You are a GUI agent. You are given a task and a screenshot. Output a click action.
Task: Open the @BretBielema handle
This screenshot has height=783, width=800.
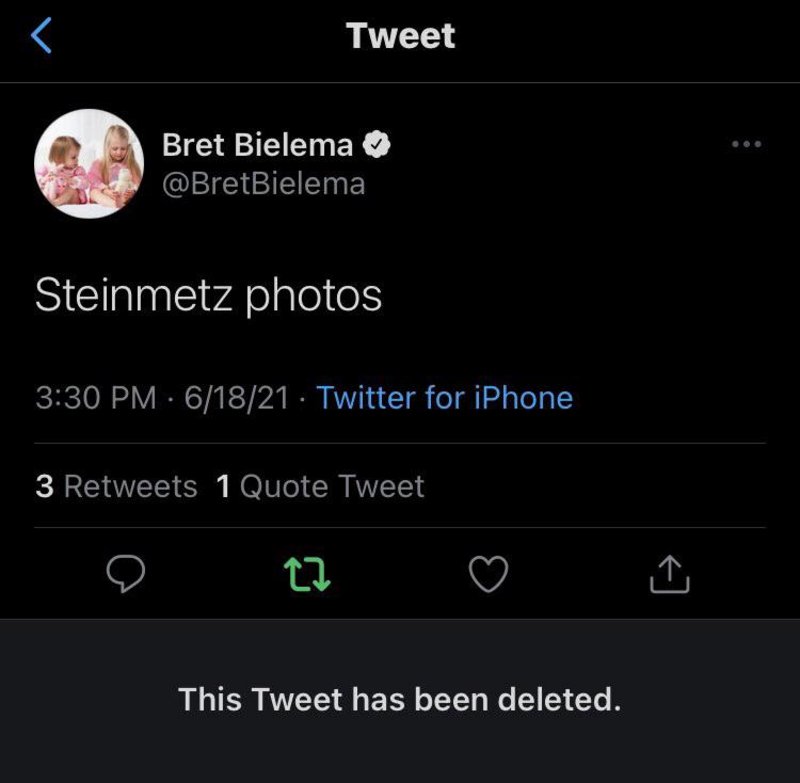click(x=263, y=184)
